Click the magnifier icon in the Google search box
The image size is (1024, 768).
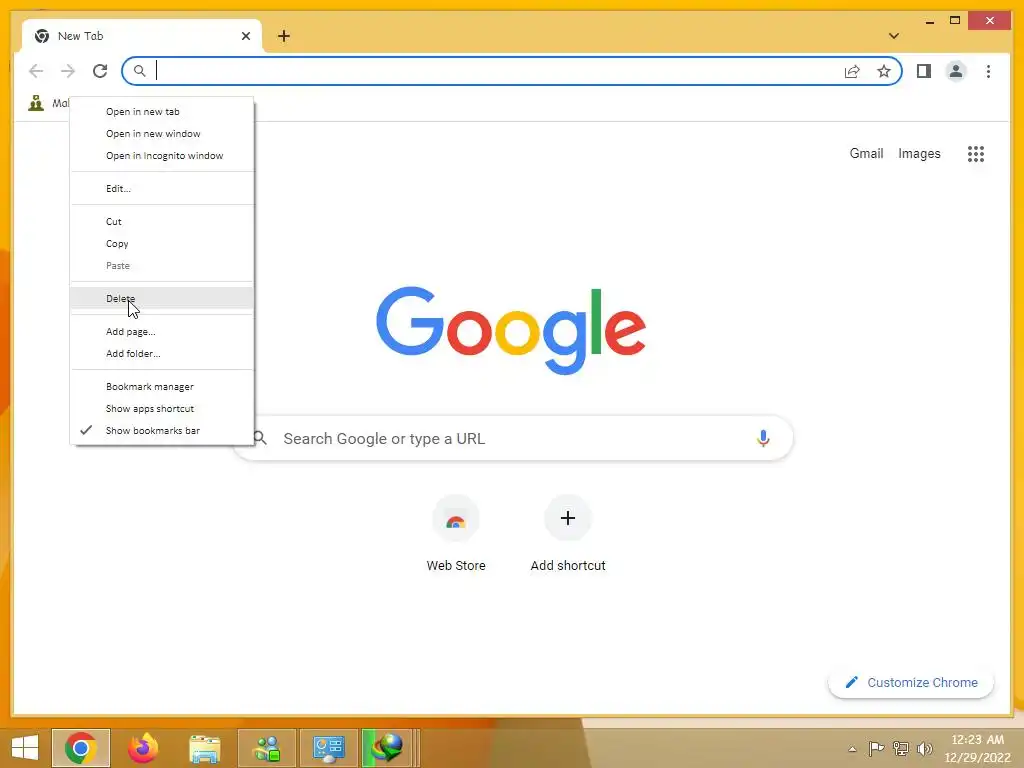260,438
